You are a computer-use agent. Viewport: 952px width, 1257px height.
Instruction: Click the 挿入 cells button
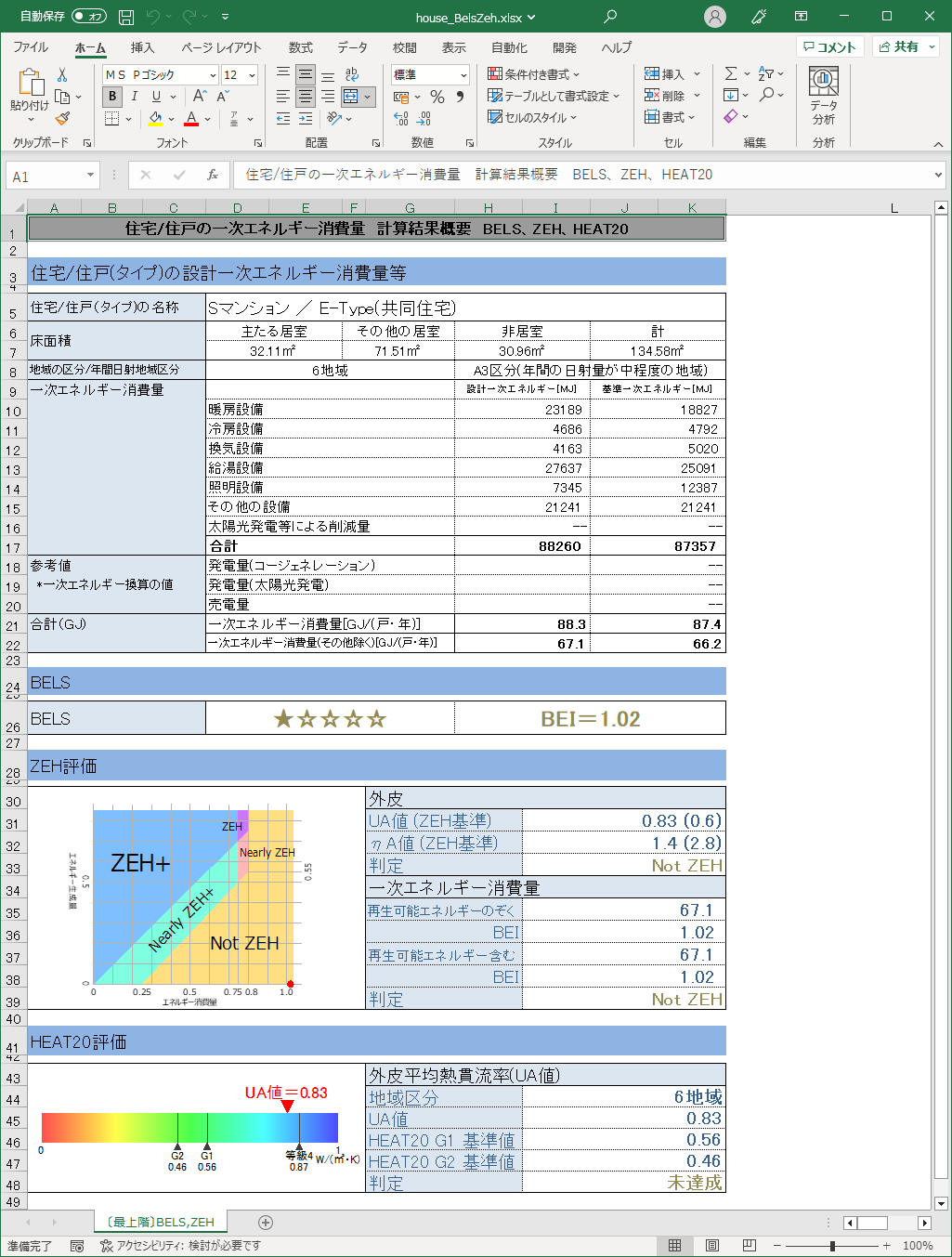point(664,74)
